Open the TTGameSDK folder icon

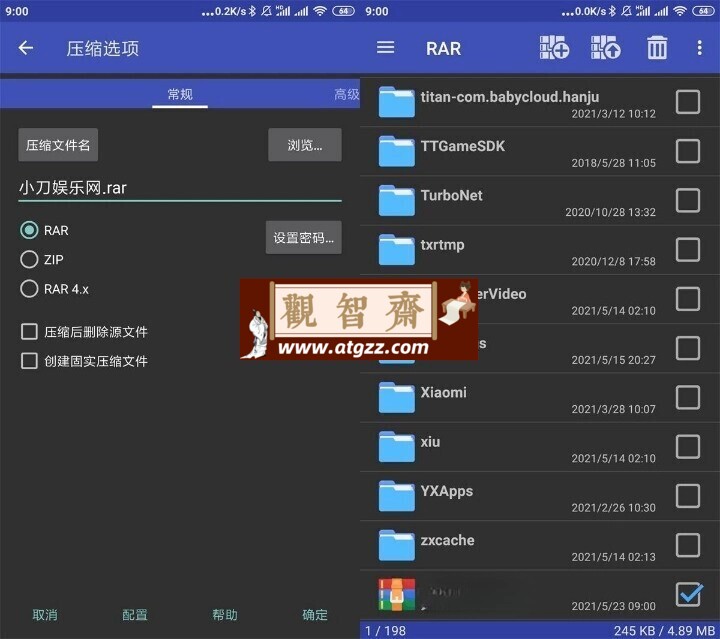397,151
